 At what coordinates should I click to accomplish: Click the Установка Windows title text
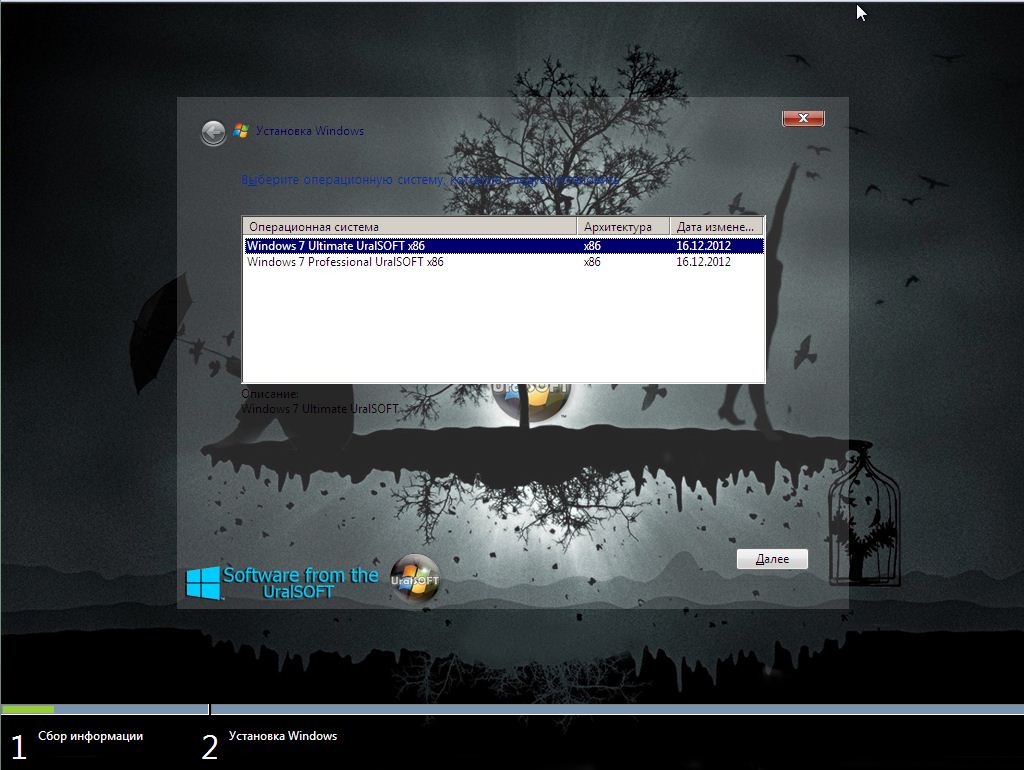310,131
